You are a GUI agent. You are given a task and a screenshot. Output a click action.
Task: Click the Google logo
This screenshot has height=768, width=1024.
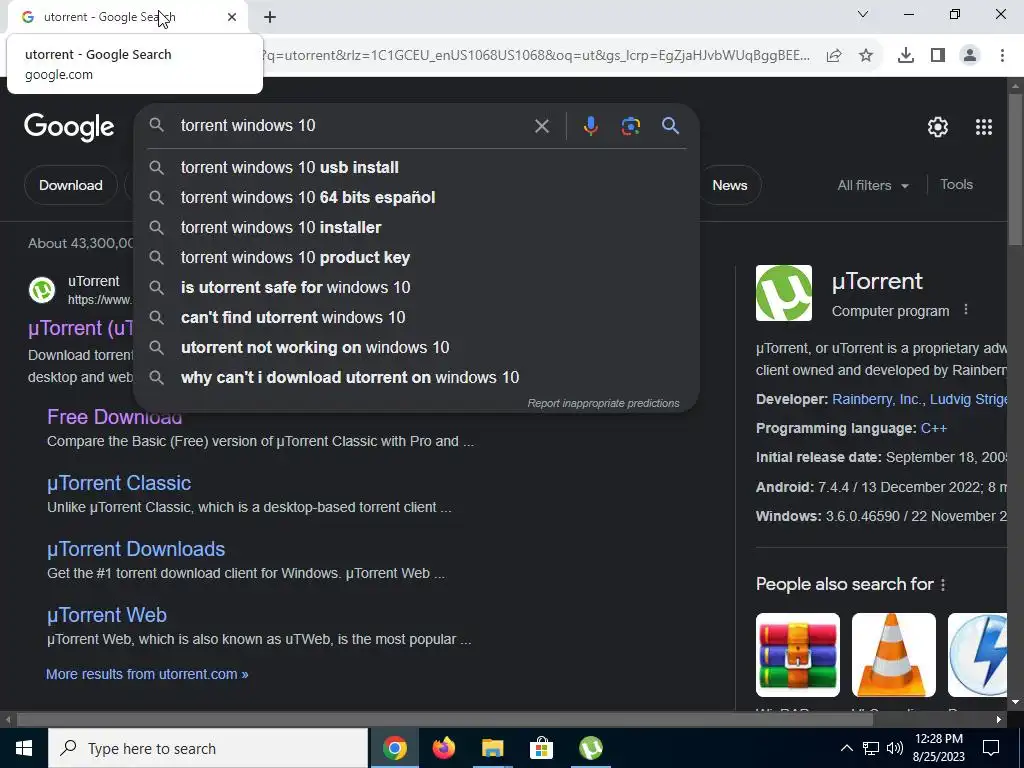tap(69, 127)
